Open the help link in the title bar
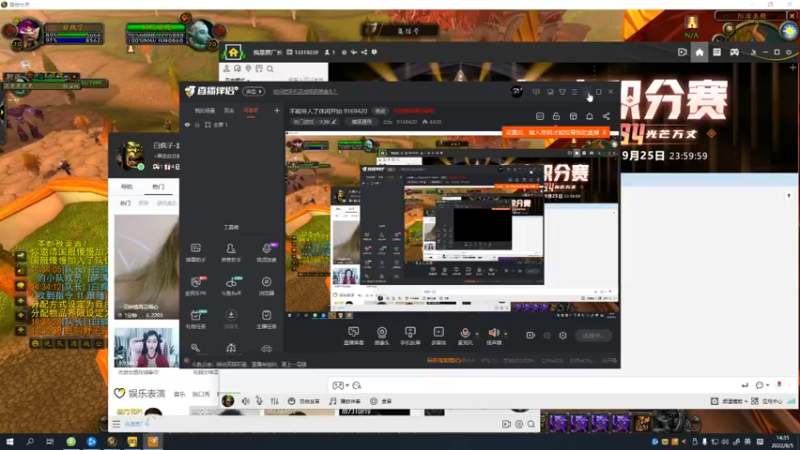The width and height of the screenshot is (800, 450). [x=305, y=92]
